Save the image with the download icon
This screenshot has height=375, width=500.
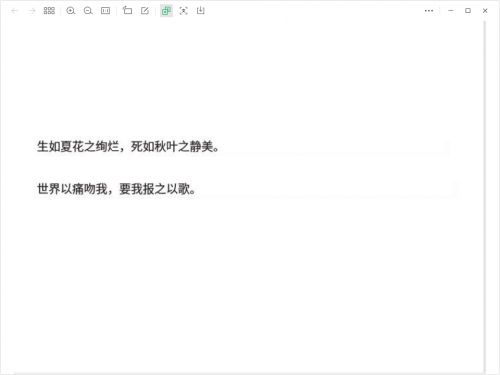[x=200, y=11]
